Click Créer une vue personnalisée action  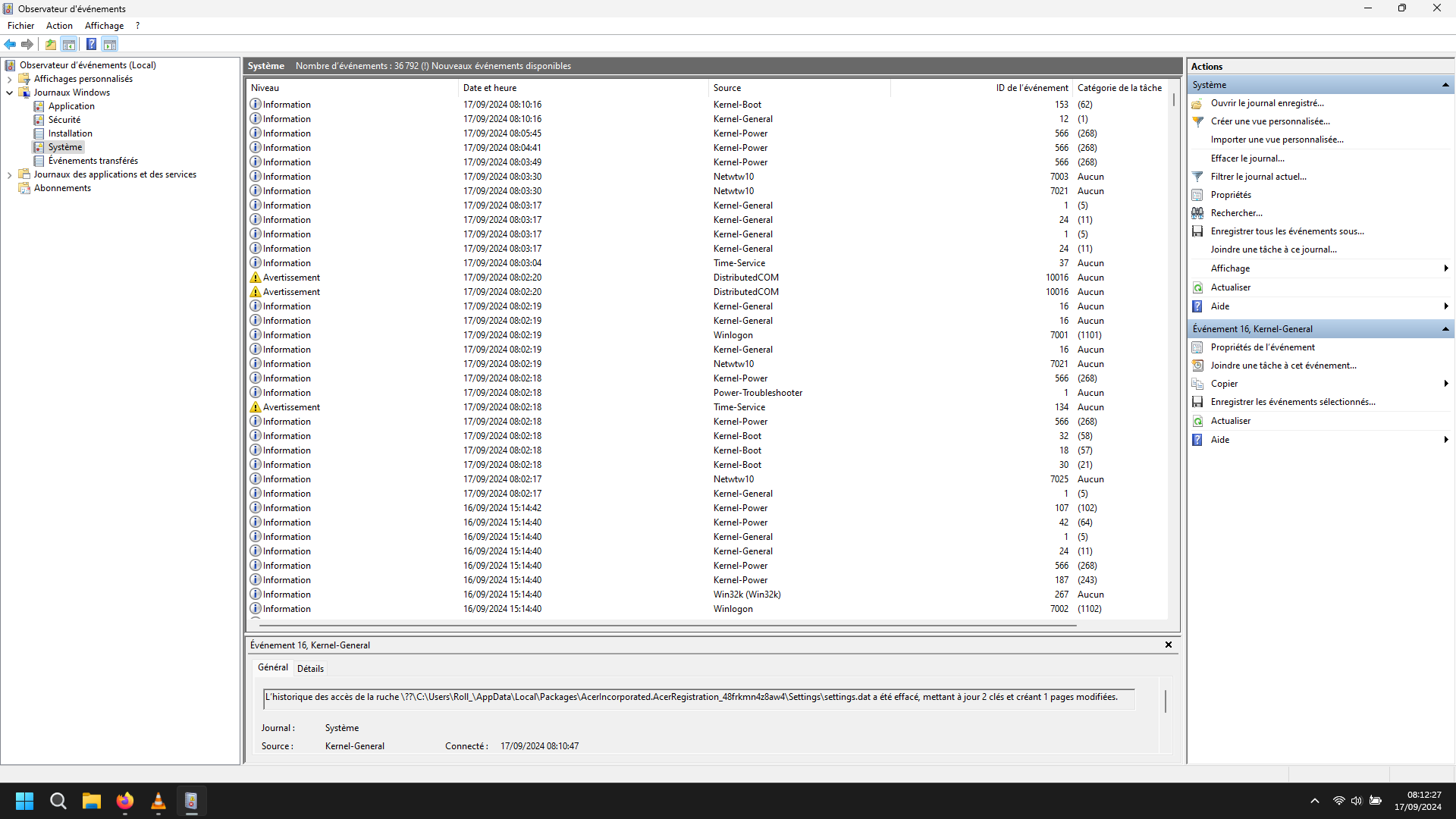coord(1270,121)
